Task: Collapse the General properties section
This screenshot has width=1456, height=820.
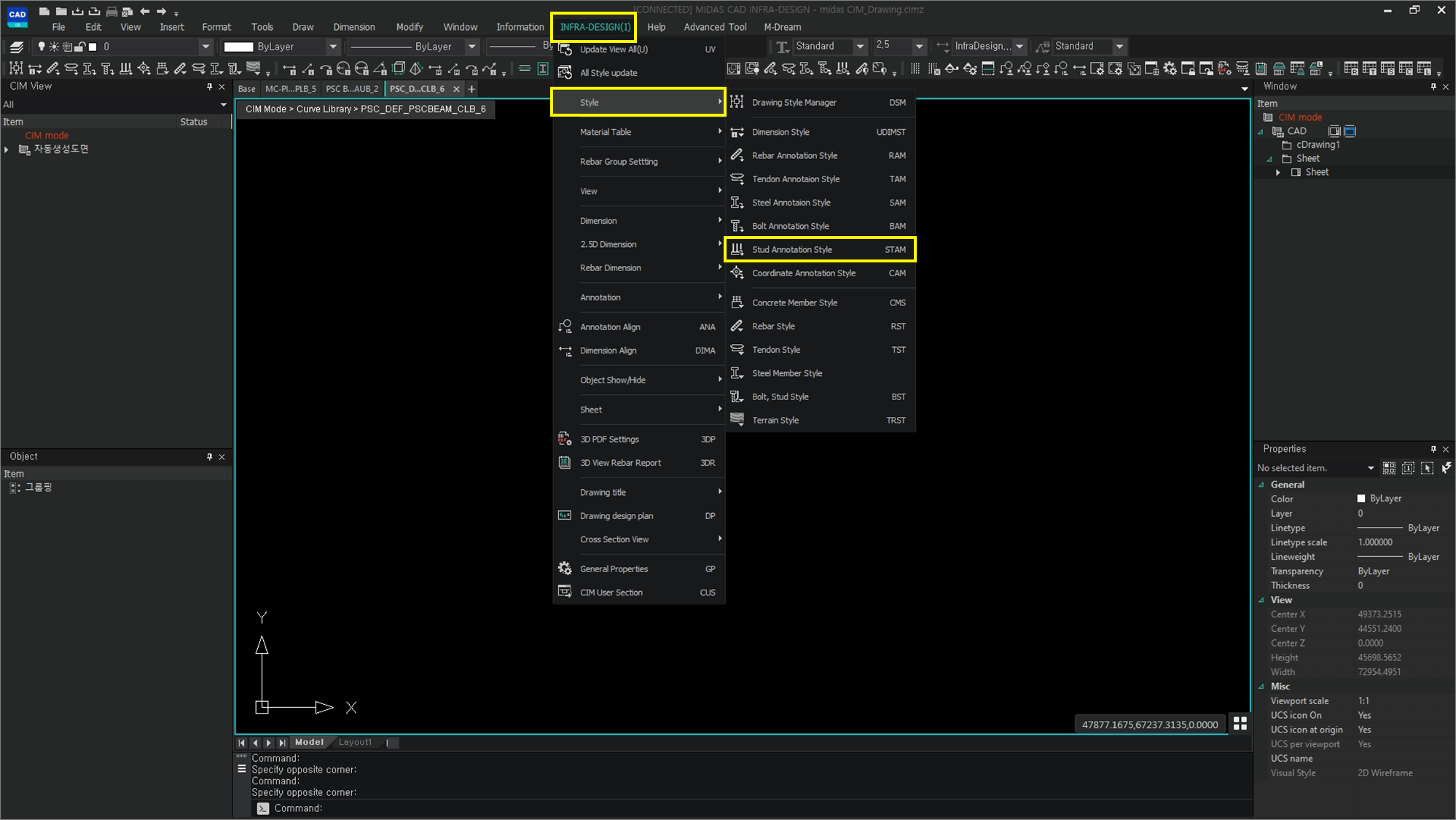Action: [1261, 485]
